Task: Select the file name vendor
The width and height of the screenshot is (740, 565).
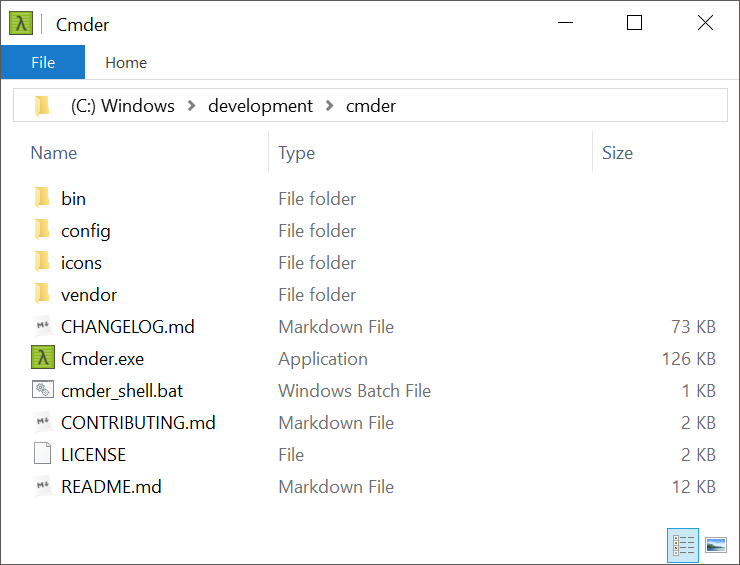Action: 89,295
